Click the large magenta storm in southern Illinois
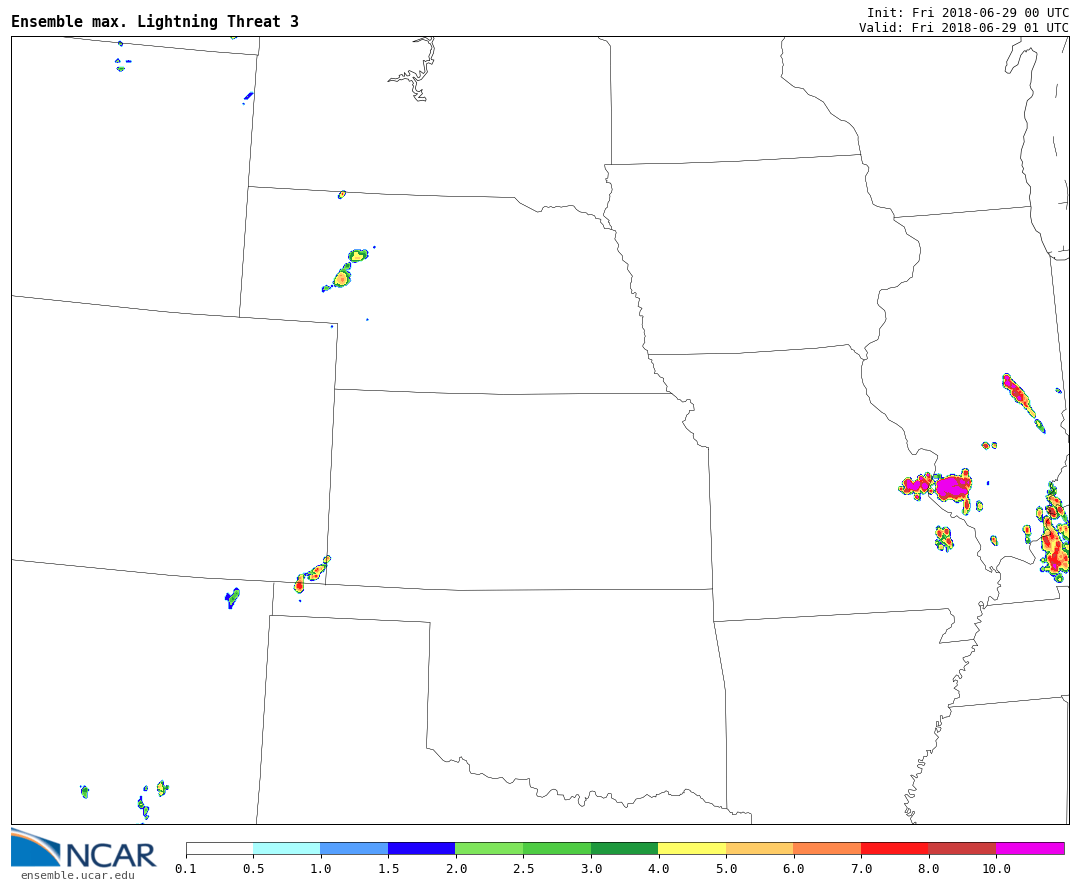 [952, 487]
